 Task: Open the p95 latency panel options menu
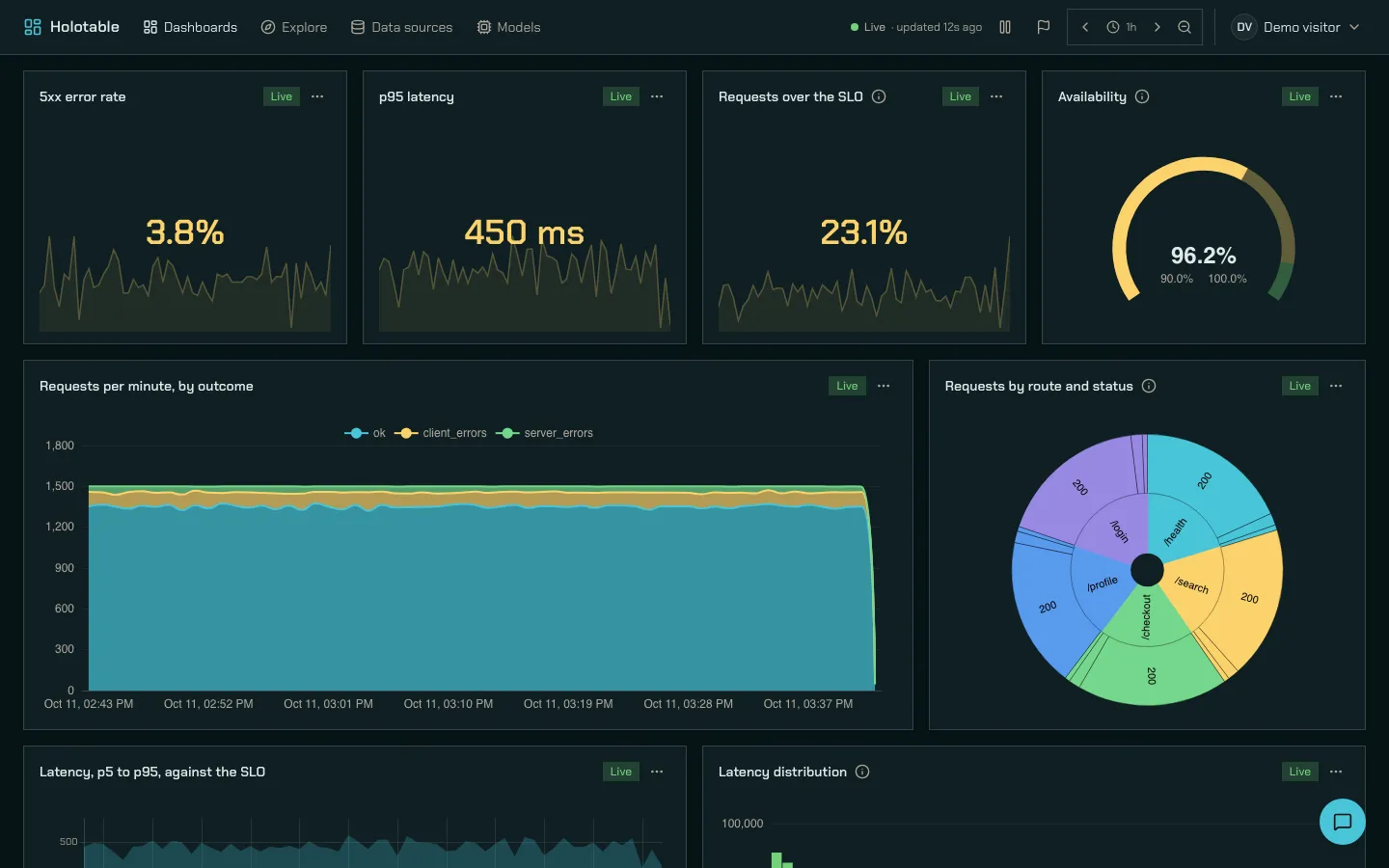click(x=657, y=96)
